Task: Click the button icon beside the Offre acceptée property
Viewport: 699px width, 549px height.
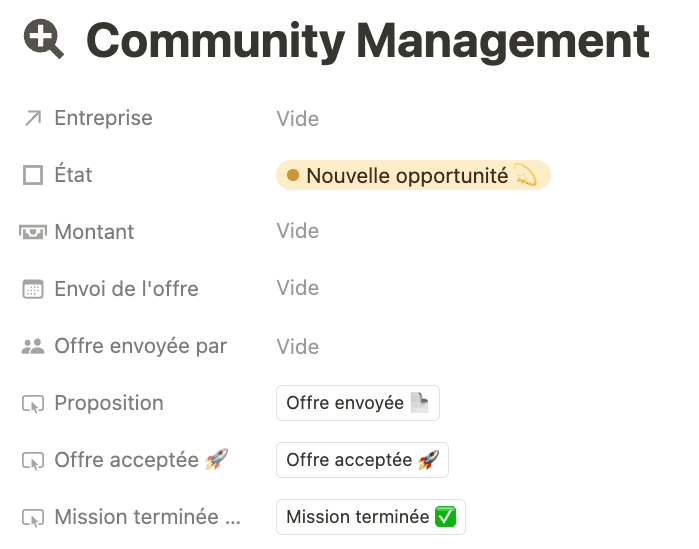Action: click(33, 461)
